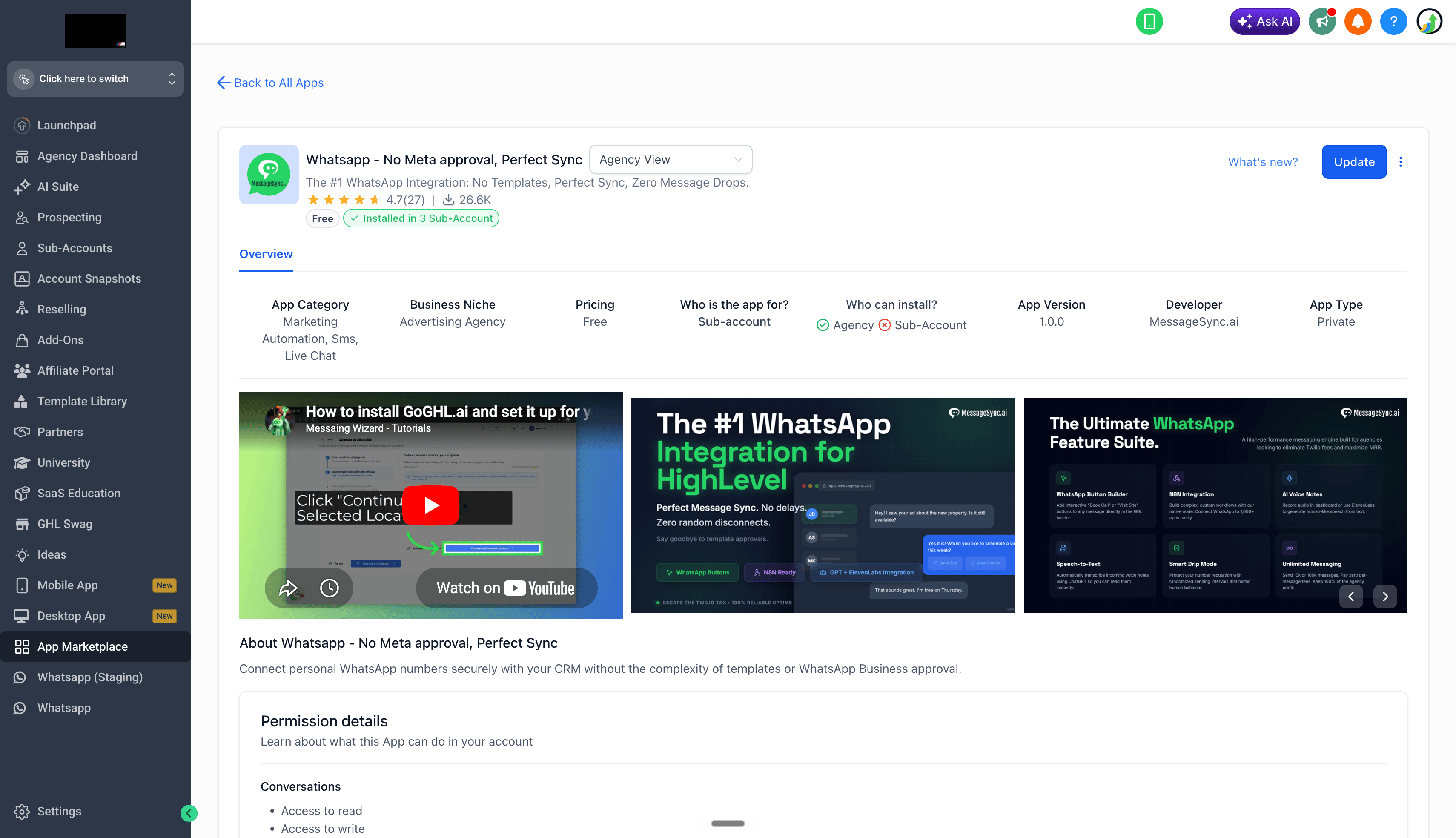The height and width of the screenshot is (838, 1456).
Task: Click the carousel previous arrow
Action: pos(1351,596)
